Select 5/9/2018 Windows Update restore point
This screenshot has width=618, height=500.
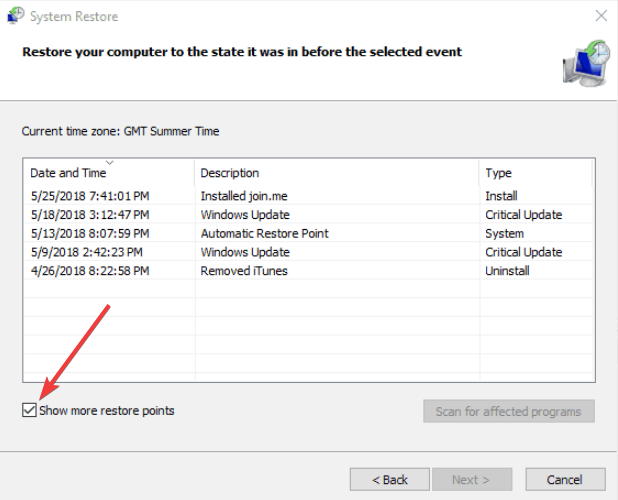tap(309, 252)
